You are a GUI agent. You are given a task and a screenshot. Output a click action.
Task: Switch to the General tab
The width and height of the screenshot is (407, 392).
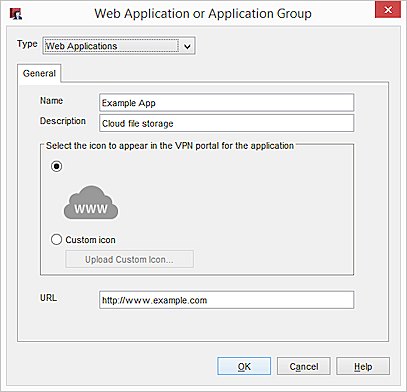click(39, 73)
